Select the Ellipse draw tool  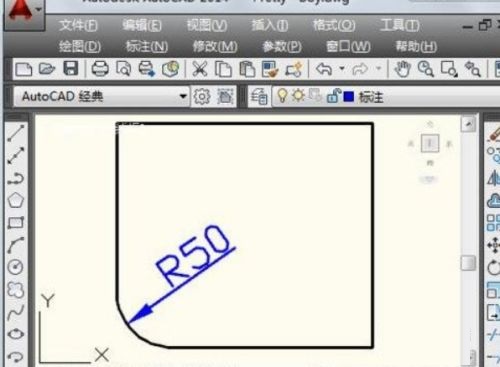coord(16,334)
